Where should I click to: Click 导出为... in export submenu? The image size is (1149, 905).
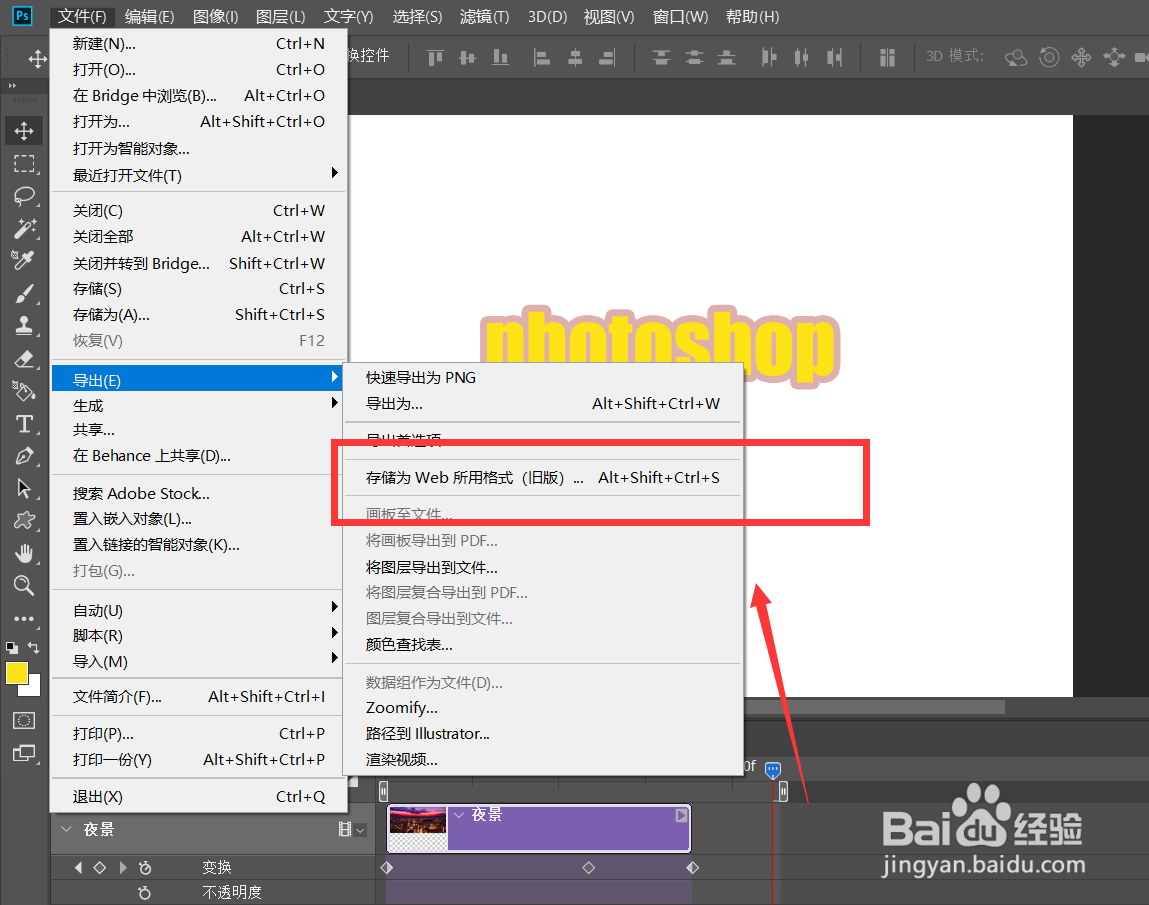pos(543,404)
